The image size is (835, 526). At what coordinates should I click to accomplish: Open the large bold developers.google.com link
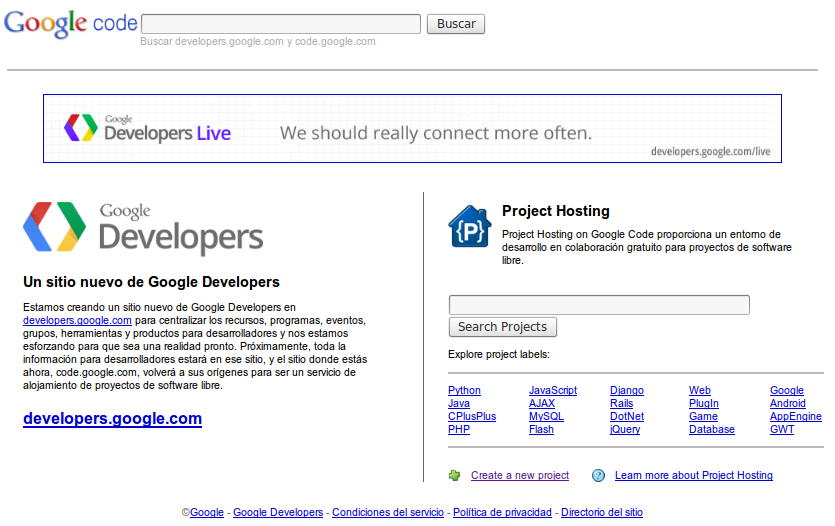pyautogui.click(x=112, y=418)
